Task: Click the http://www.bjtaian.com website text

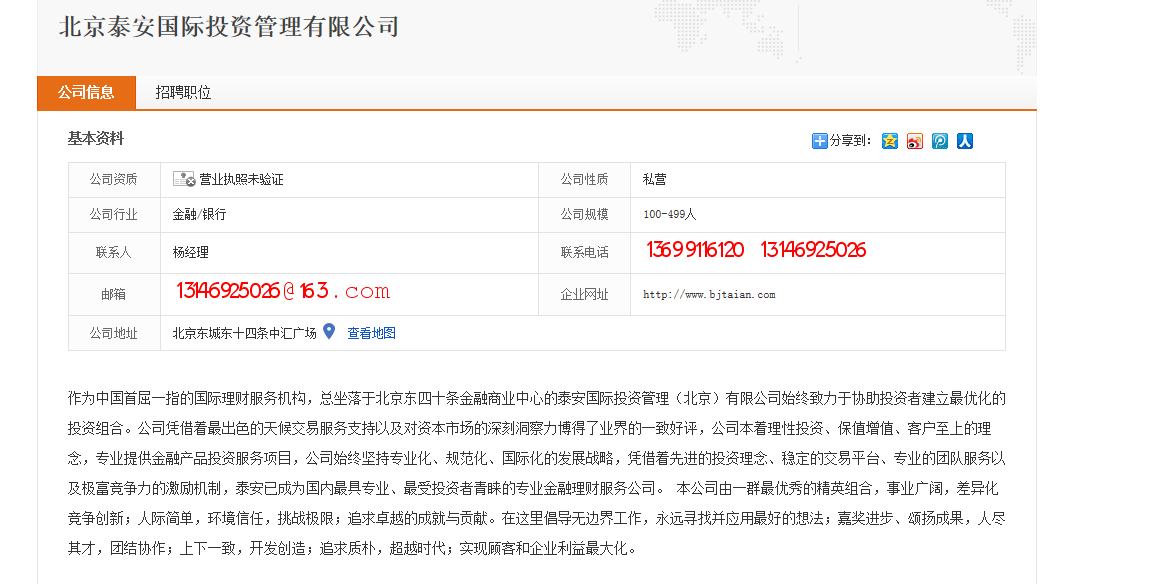Action: coord(709,295)
